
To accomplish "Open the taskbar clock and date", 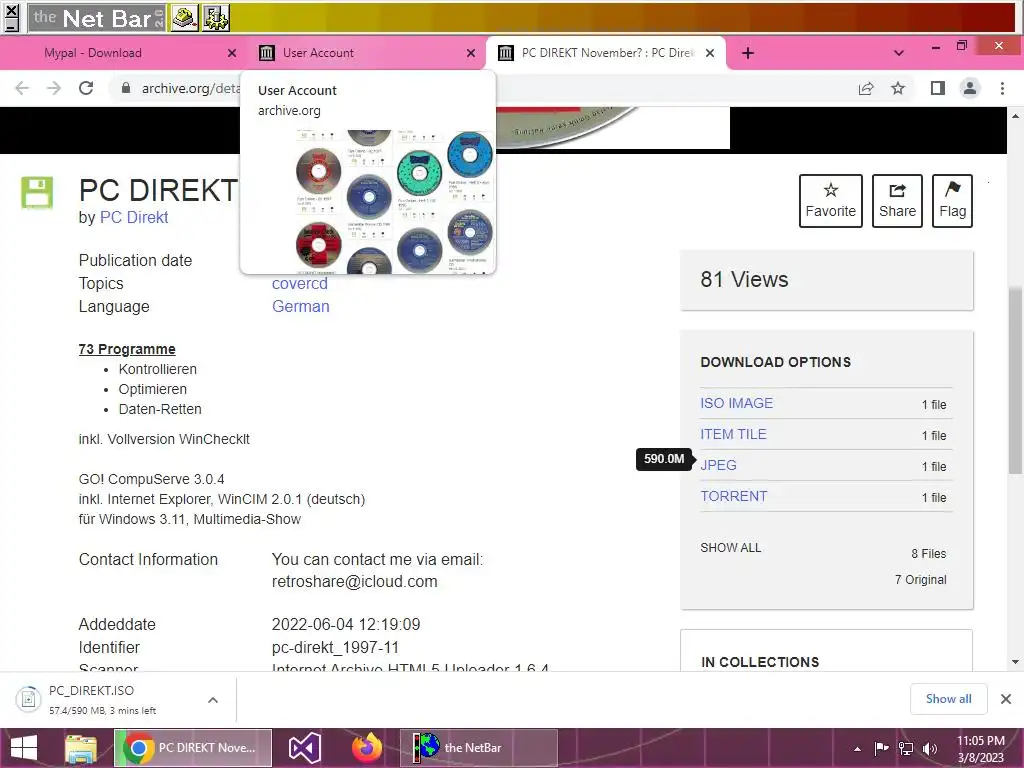I will point(980,749).
